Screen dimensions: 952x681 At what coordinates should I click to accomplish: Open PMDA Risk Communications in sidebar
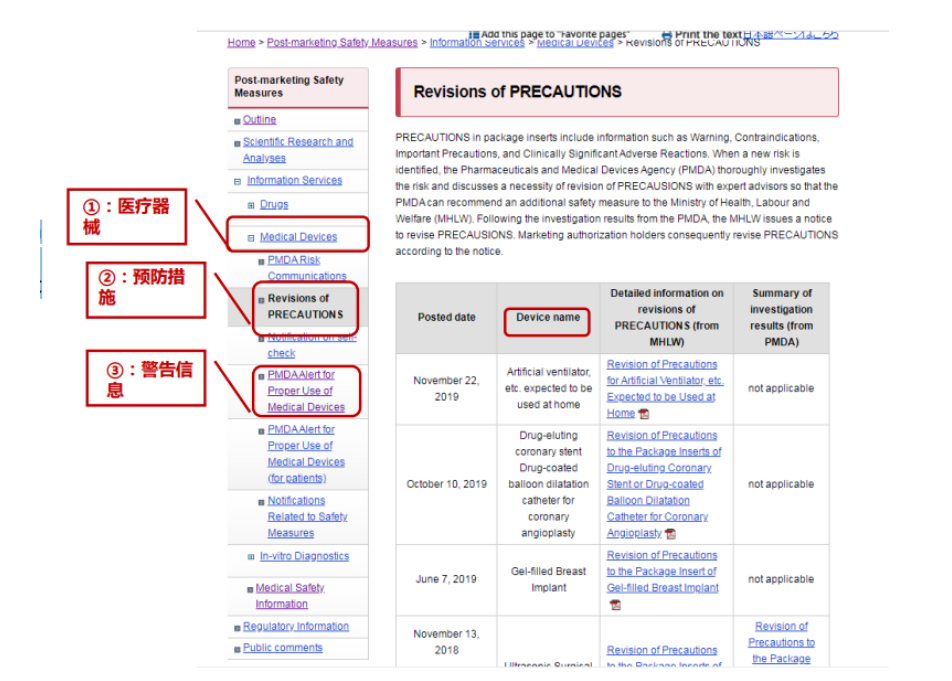[306, 268]
